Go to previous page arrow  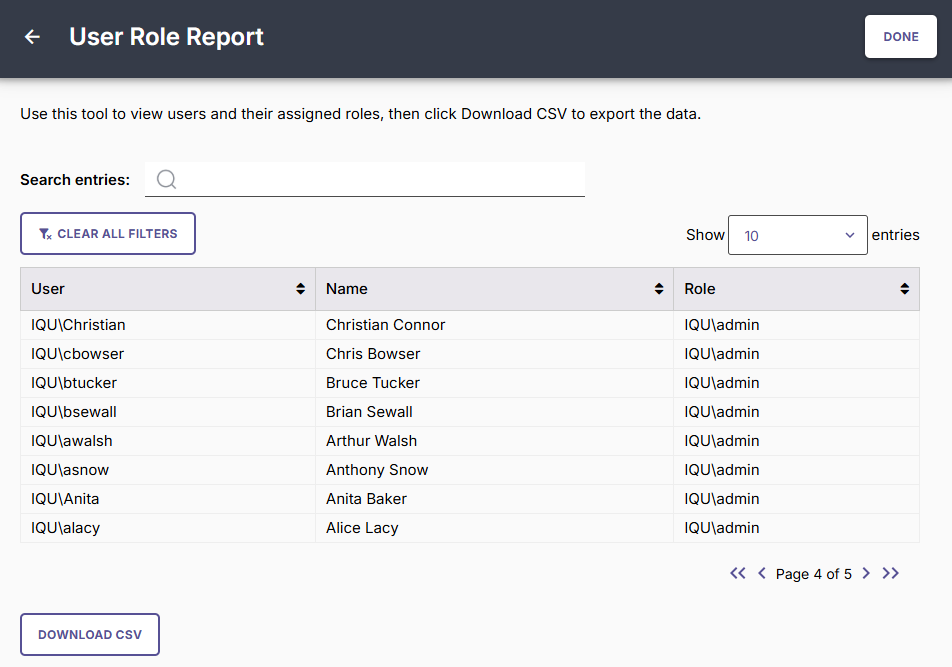tap(762, 574)
